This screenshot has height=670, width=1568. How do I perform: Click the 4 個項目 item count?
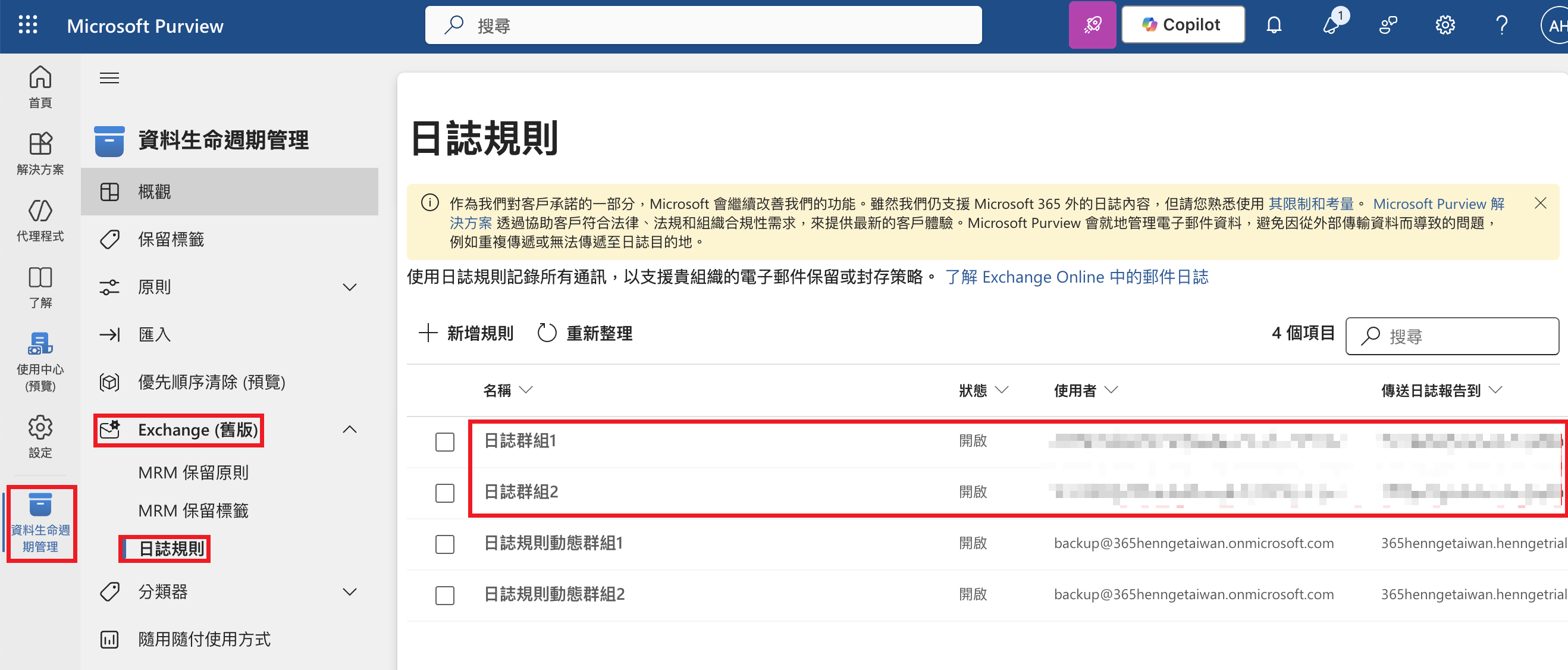click(x=1303, y=333)
